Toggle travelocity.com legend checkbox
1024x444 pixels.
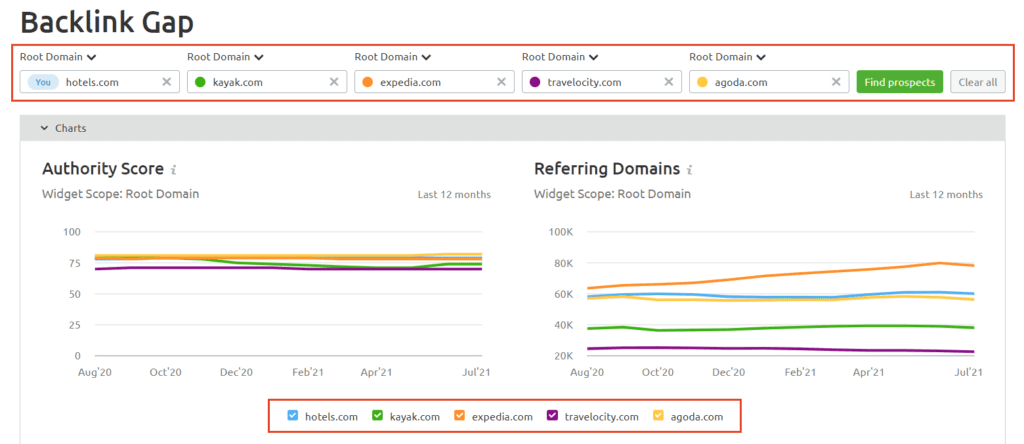[x=552, y=415]
